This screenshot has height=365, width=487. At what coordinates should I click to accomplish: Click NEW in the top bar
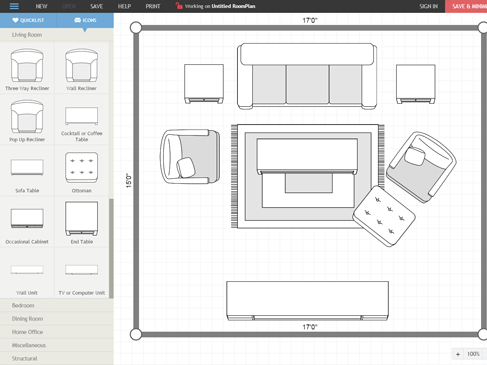point(41,6)
